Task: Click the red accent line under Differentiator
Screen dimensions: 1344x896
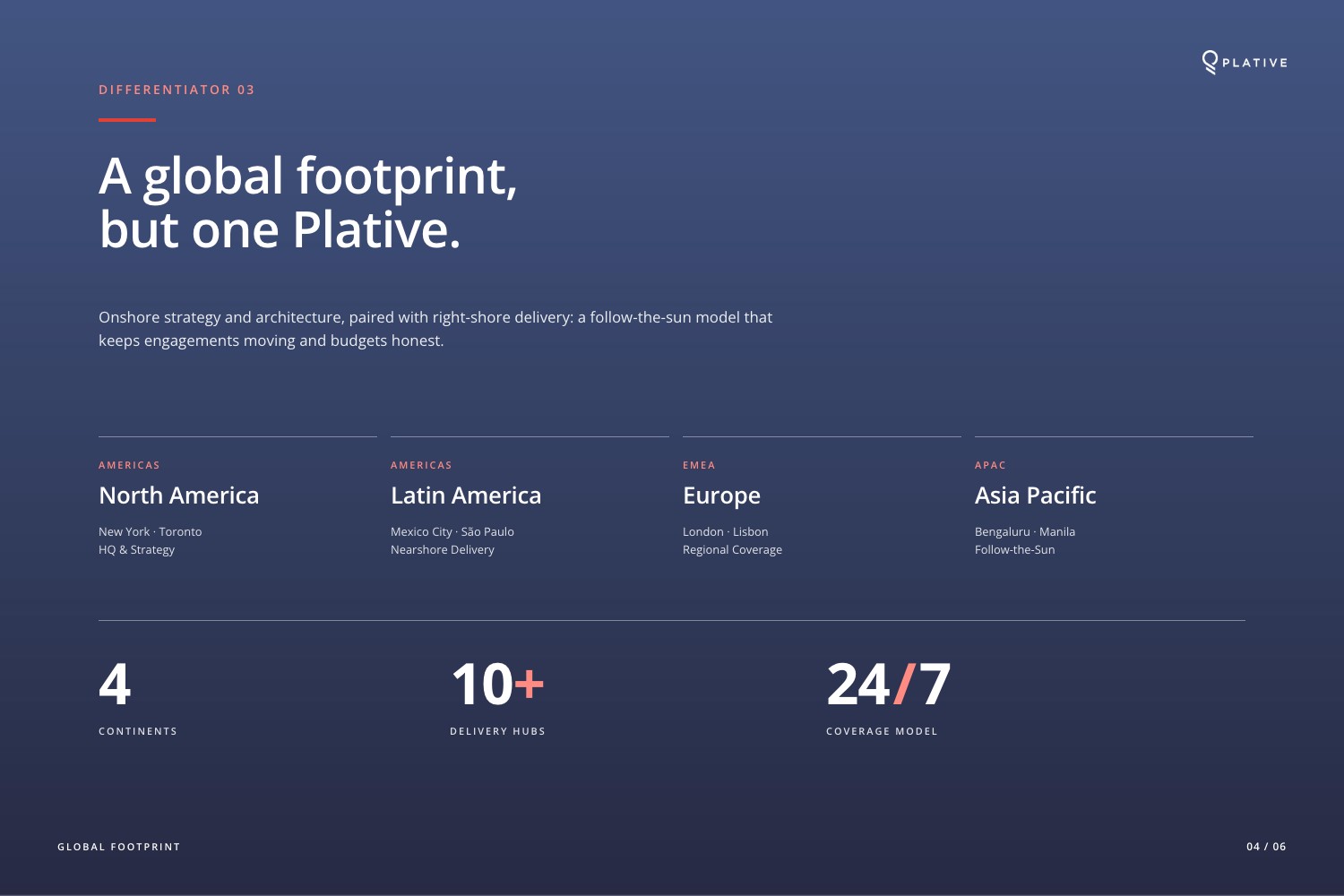Action: (x=127, y=120)
